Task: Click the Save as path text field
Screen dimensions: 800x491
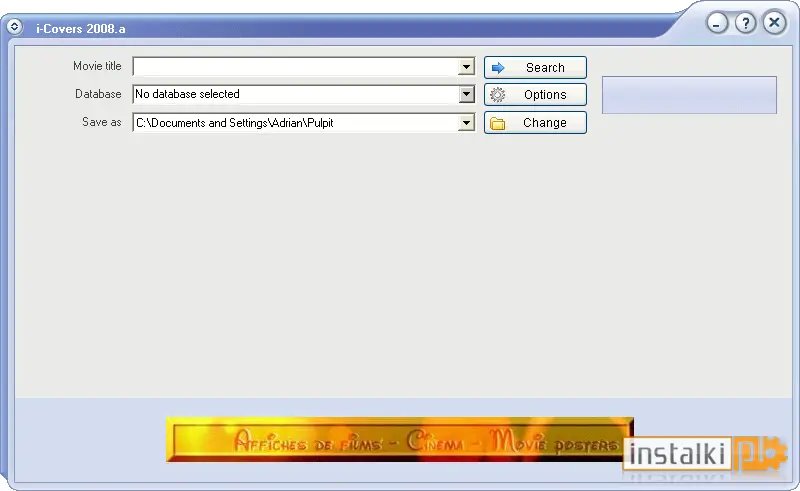Action: click(295, 122)
